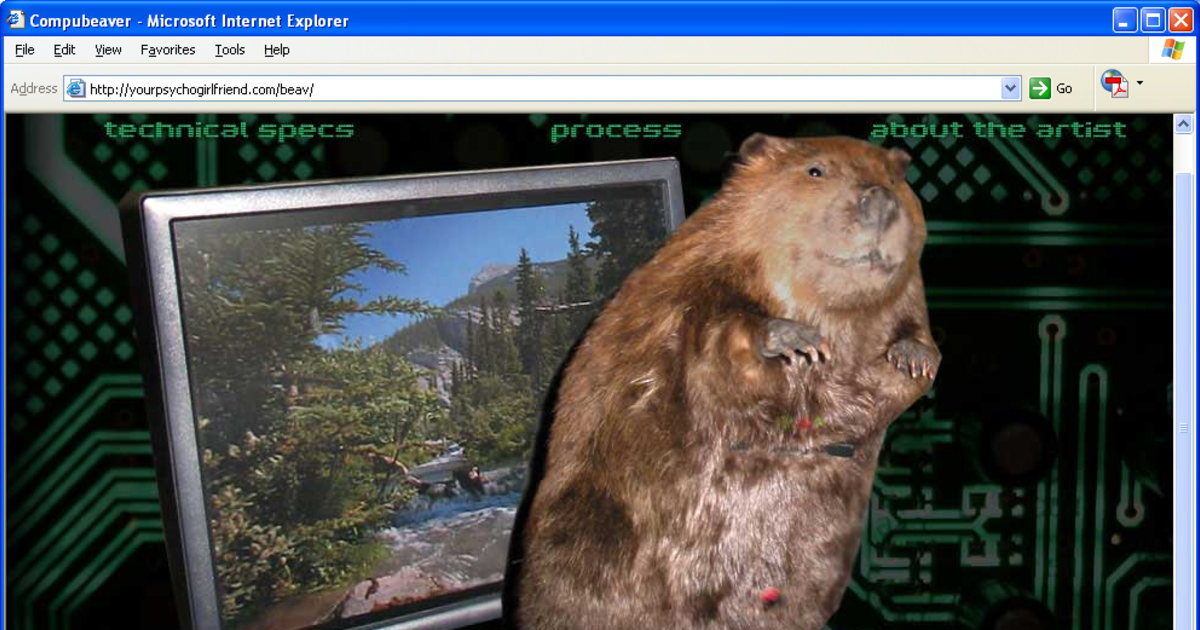
Task: Click the 'technical specs' link
Action: pos(228,129)
